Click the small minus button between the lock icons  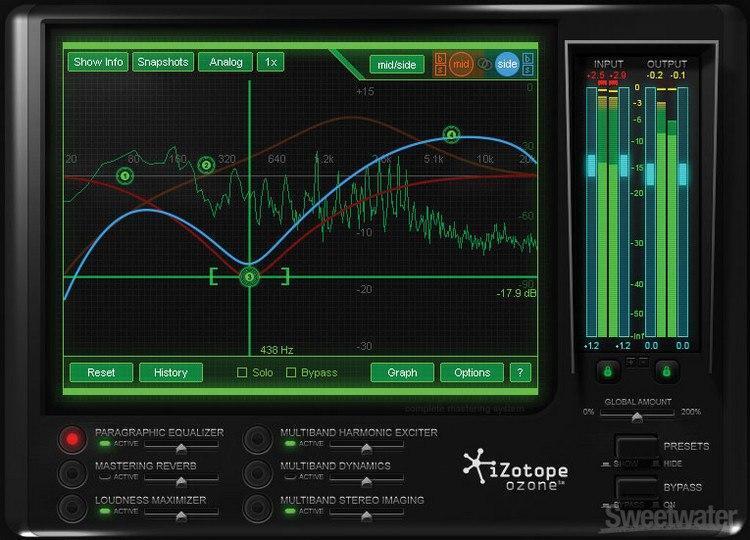pos(643,361)
